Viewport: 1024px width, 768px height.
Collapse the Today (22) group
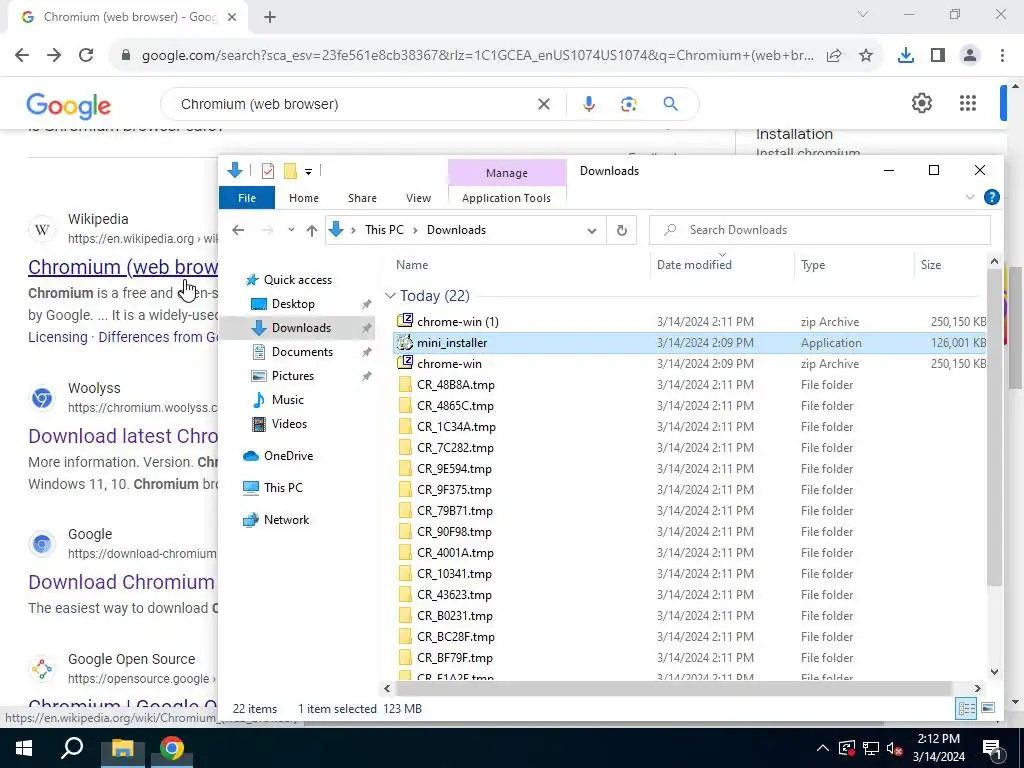point(390,296)
